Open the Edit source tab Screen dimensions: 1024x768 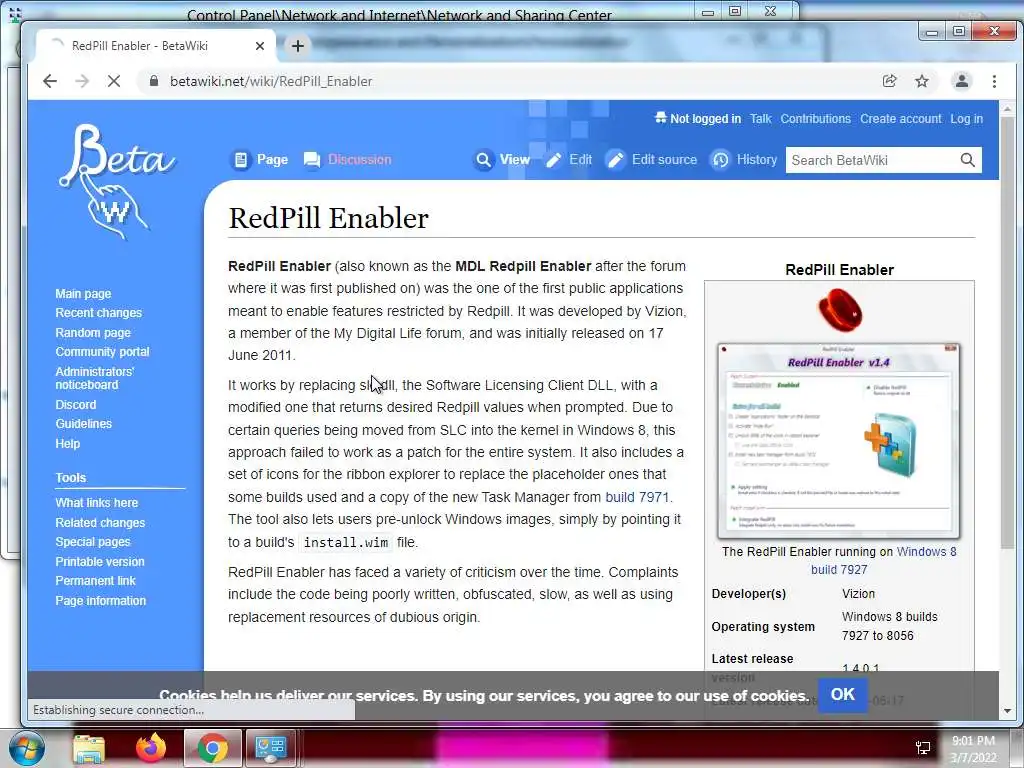[x=651, y=159]
